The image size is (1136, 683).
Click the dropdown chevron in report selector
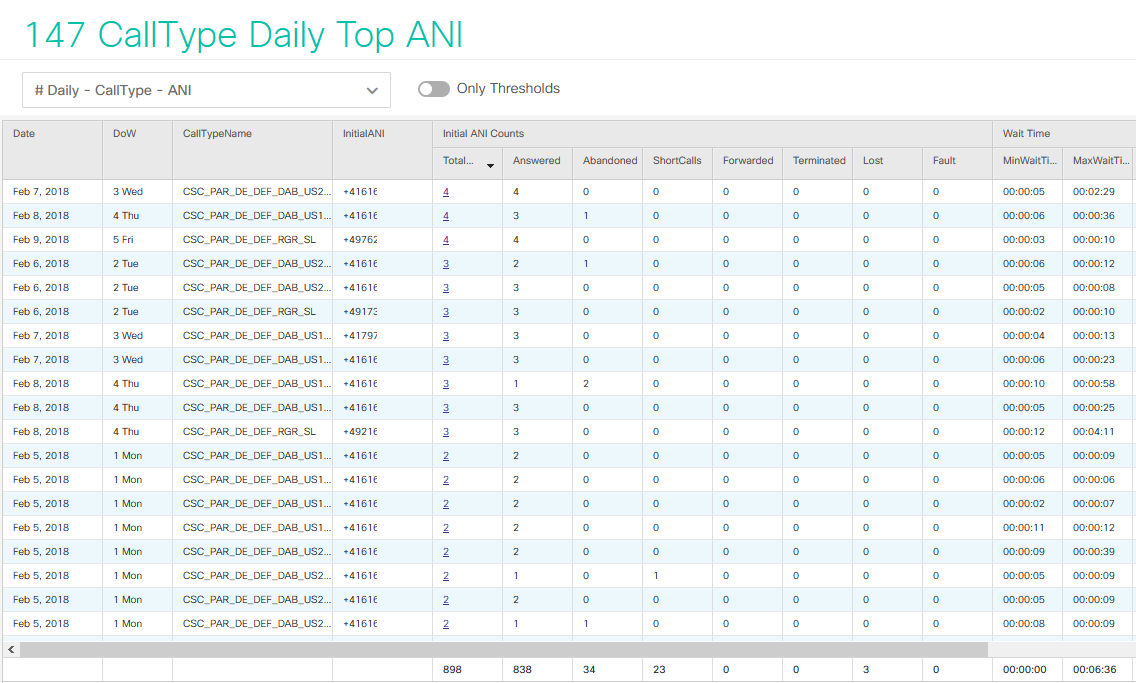[372, 91]
